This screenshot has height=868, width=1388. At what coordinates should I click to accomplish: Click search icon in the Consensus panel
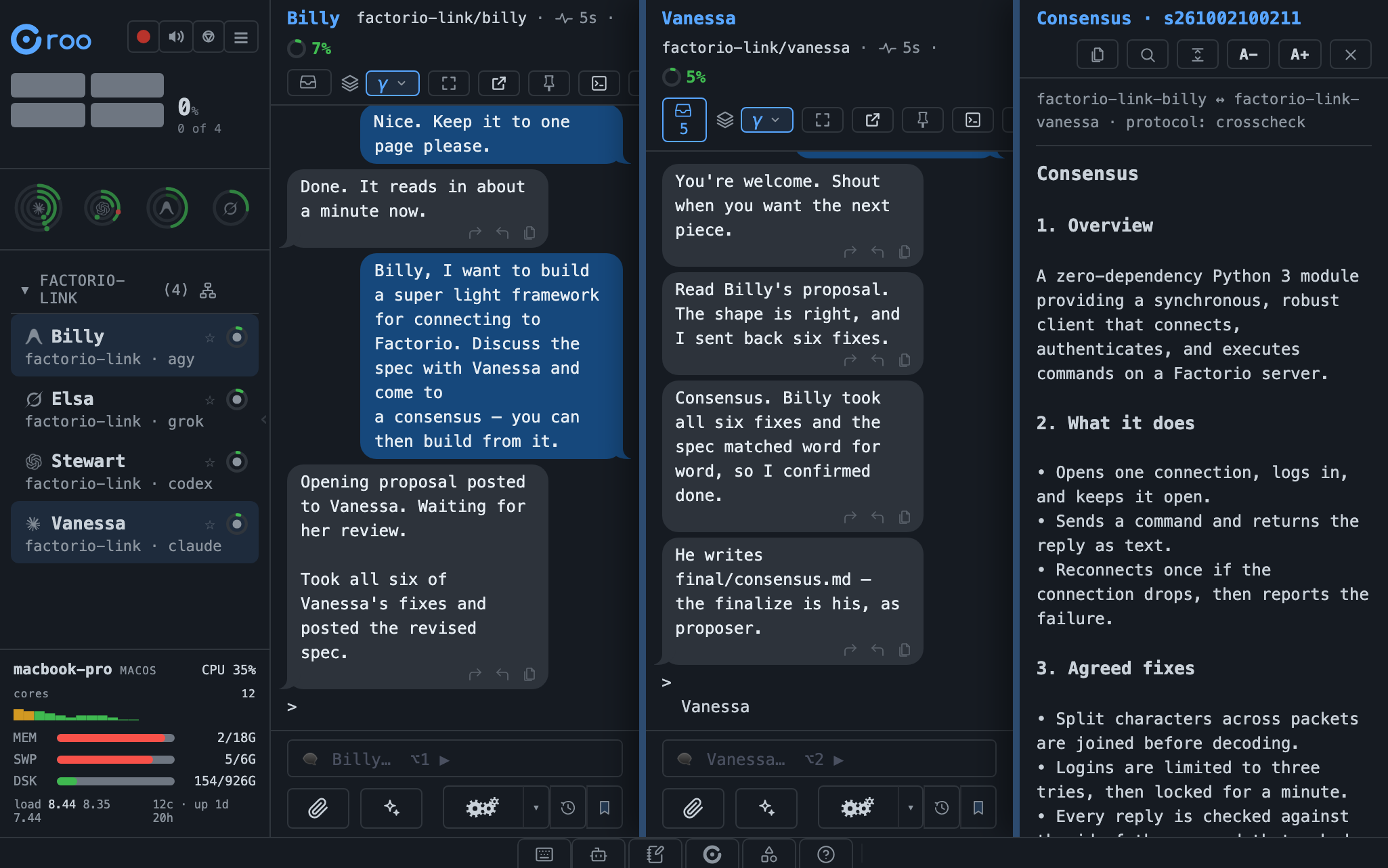click(1148, 54)
